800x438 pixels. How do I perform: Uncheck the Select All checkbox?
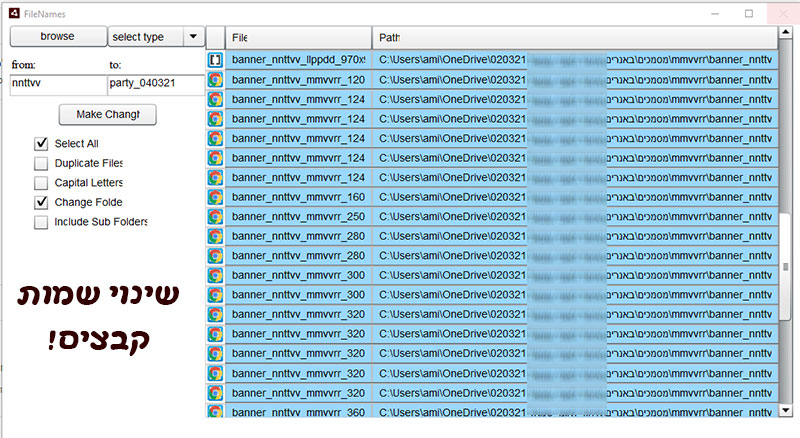click(41, 143)
